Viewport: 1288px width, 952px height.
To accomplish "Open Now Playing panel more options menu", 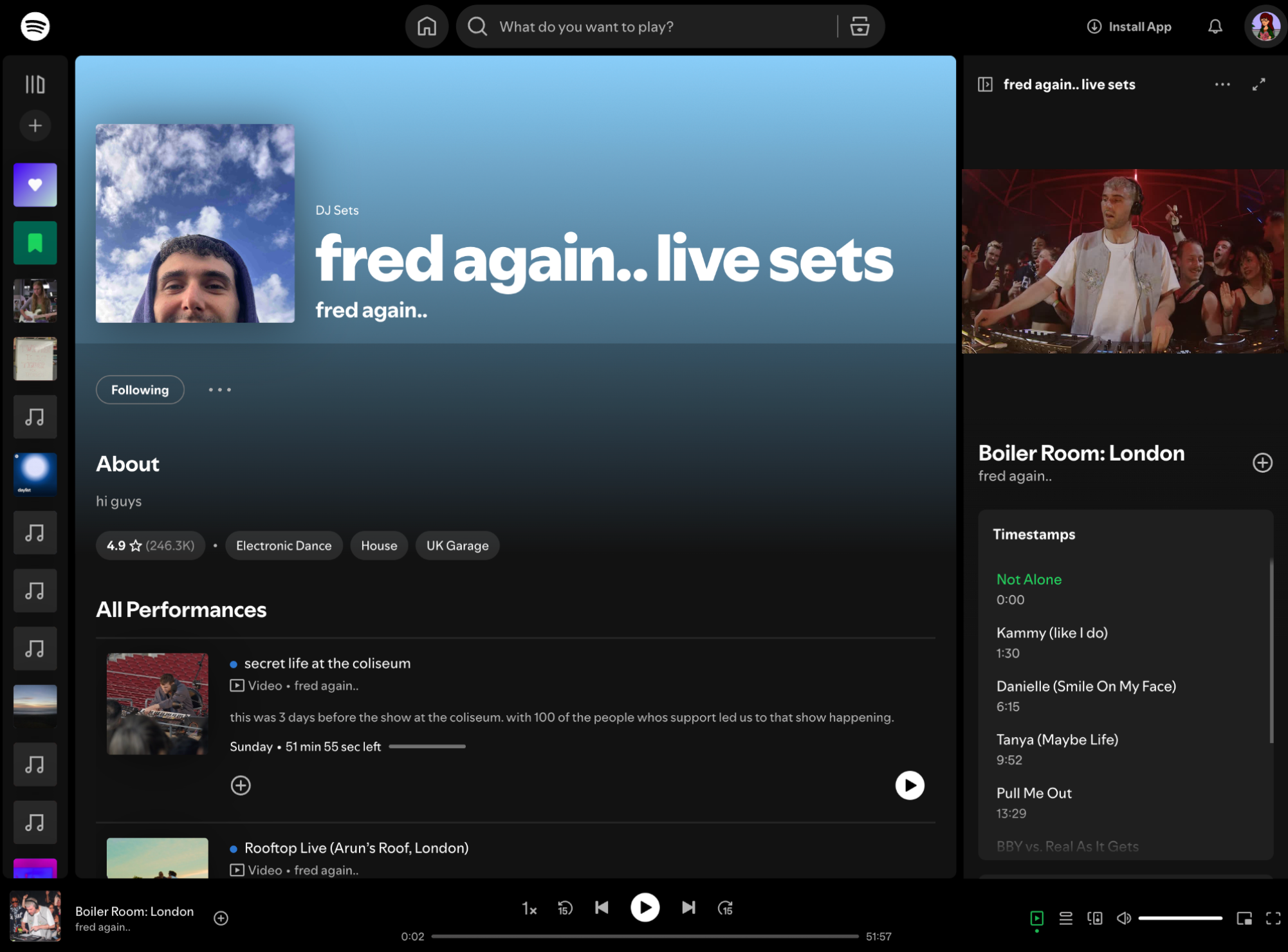I will [1222, 84].
